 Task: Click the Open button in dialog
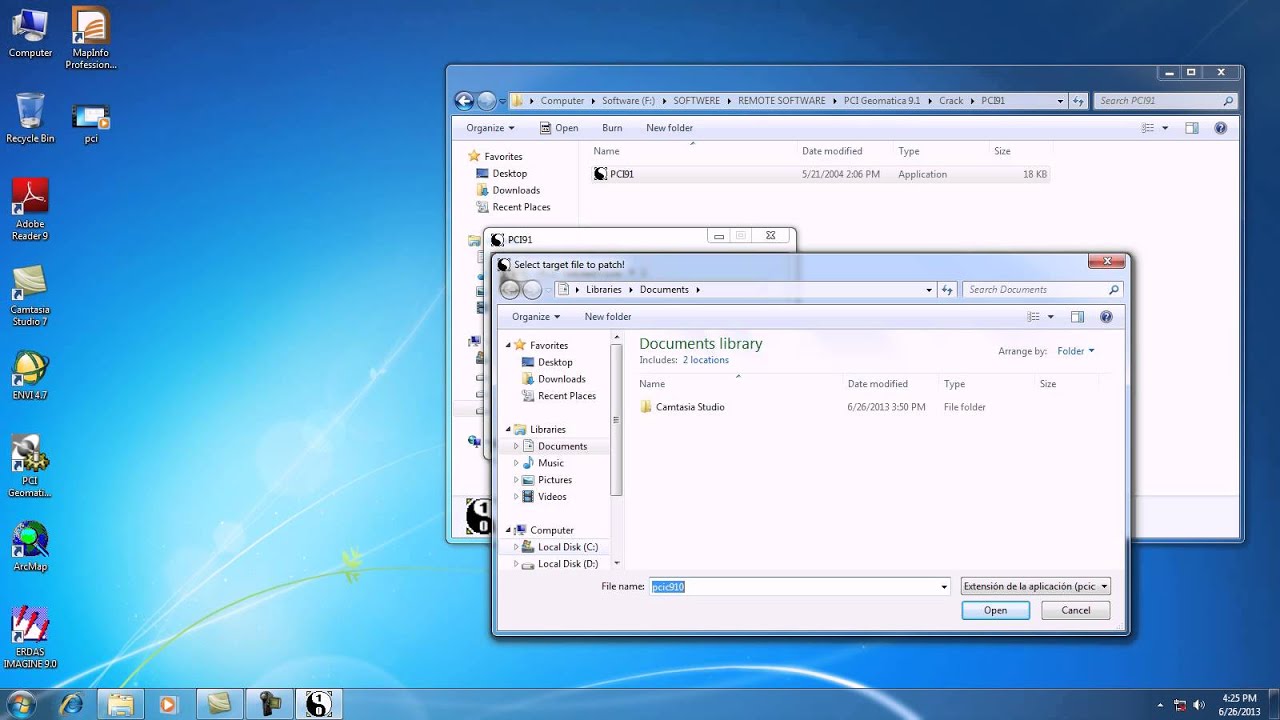point(995,610)
